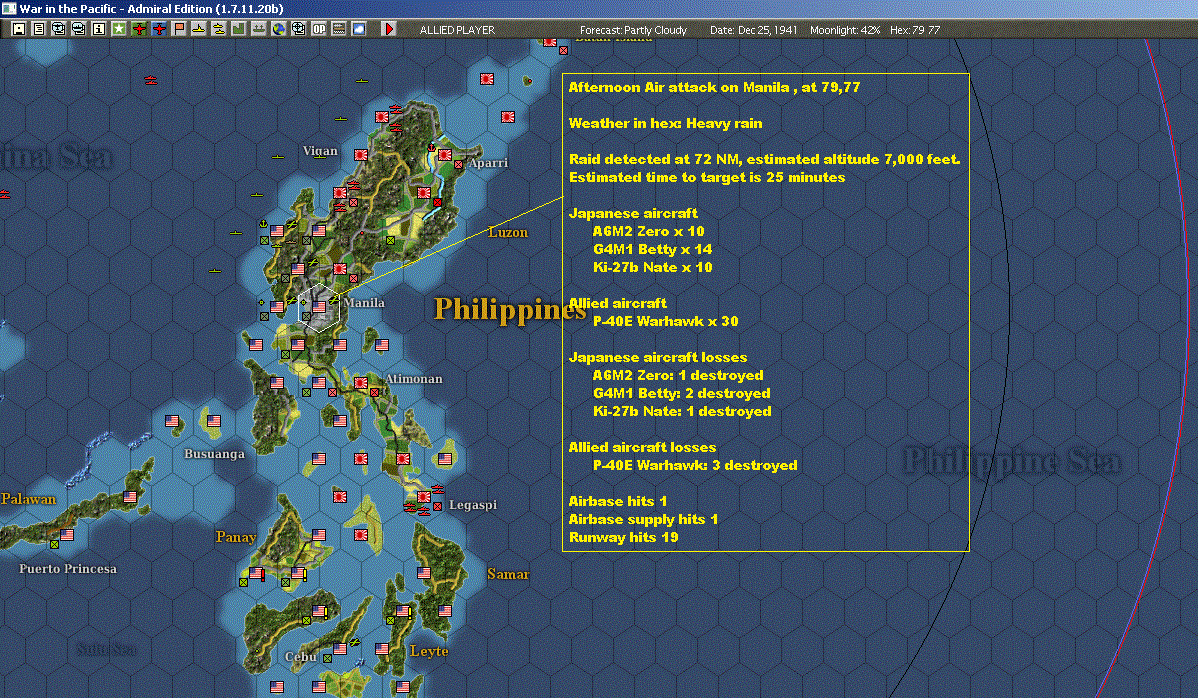Image resolution: width=1198 pixels, height=698 pixels.
Task: Open the document list icon in the toolbar
Action: [39, 29]
